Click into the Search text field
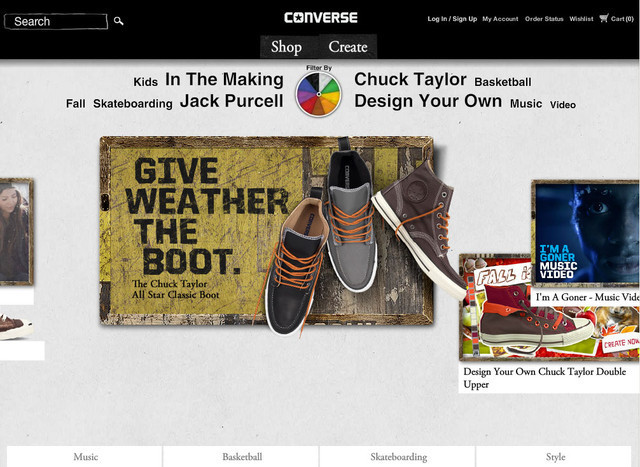The image size is (640, 467). tap(56, 21)
